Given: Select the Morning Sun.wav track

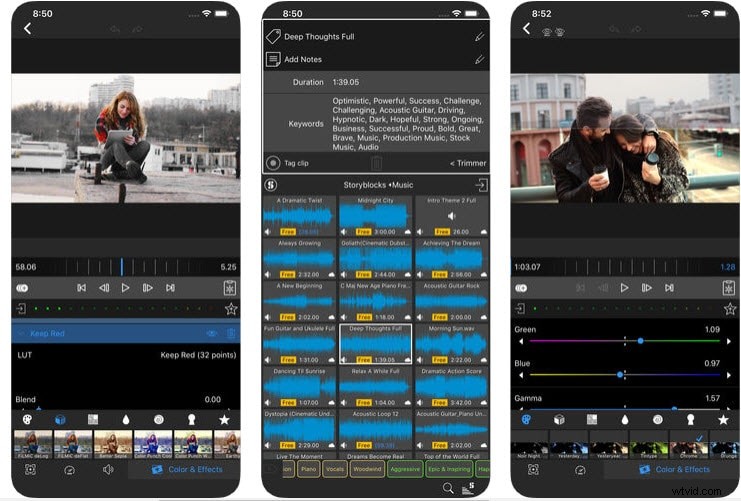Looking at the screenshot, I should point(452,344).
